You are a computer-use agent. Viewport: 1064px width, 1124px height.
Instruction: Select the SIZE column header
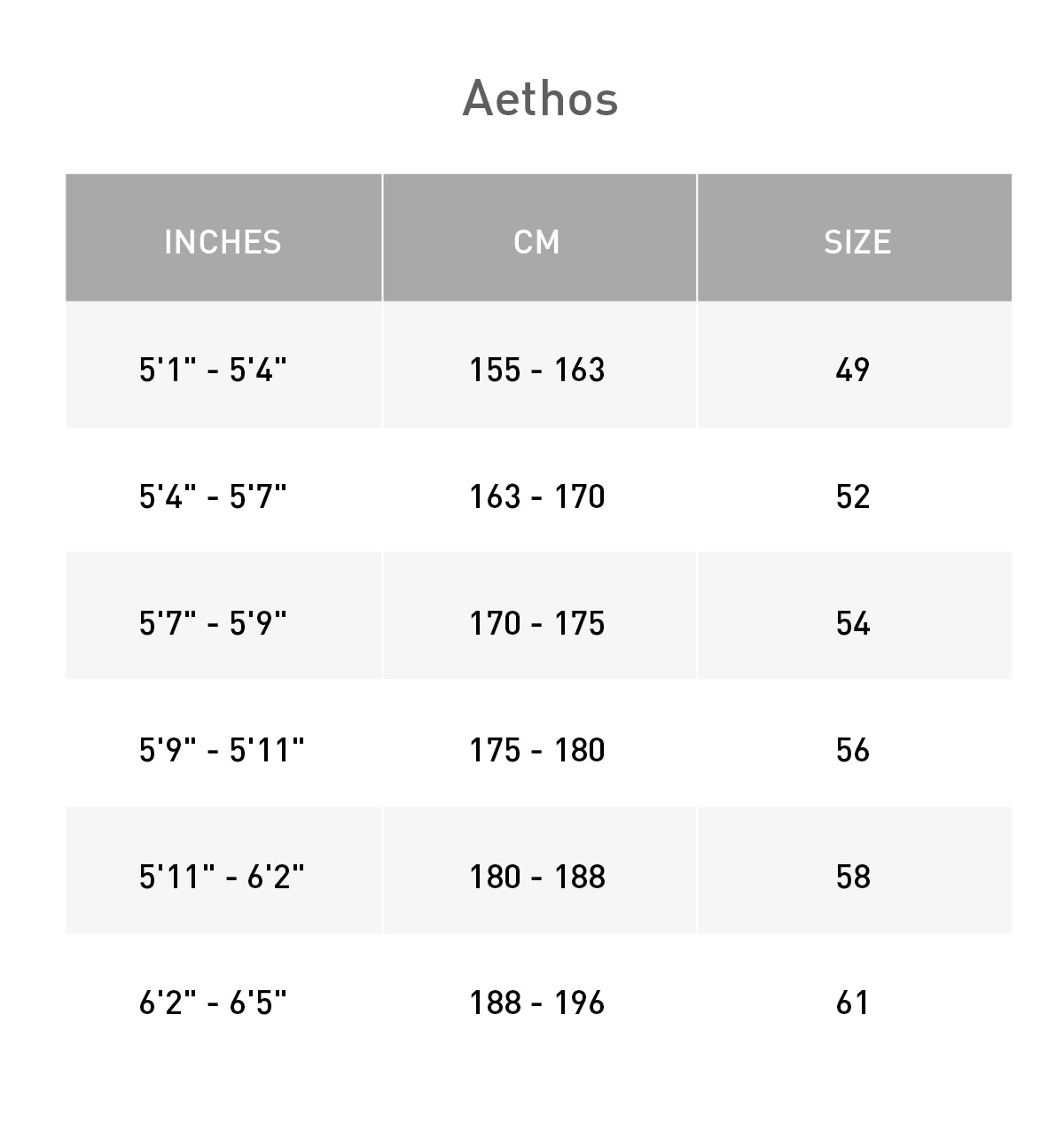point(857,242)
